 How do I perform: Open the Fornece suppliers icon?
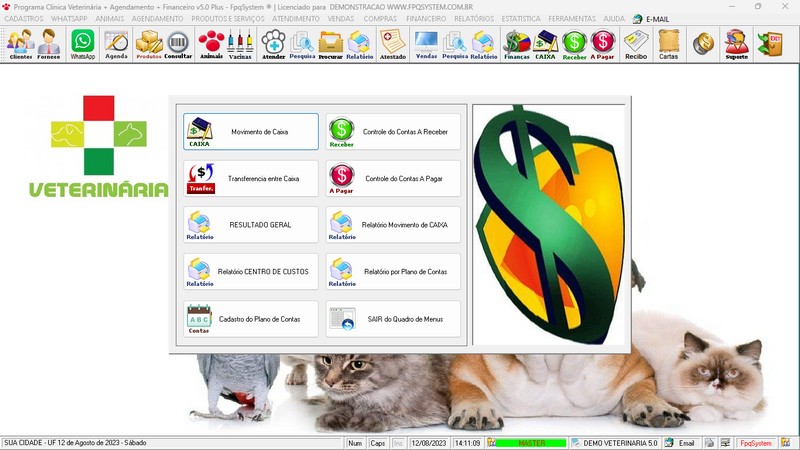48,44
